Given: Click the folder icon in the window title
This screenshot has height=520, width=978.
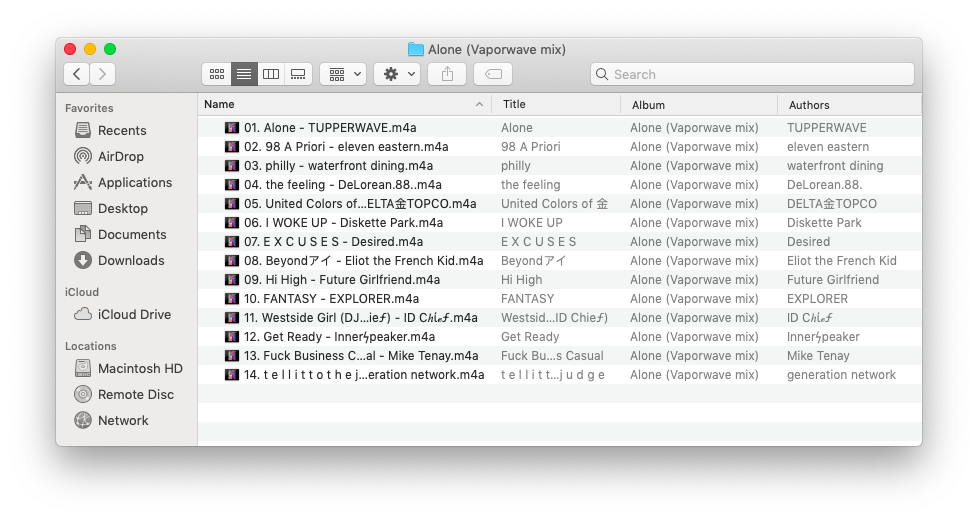Looking at the screenshot, I should (415, 49).
